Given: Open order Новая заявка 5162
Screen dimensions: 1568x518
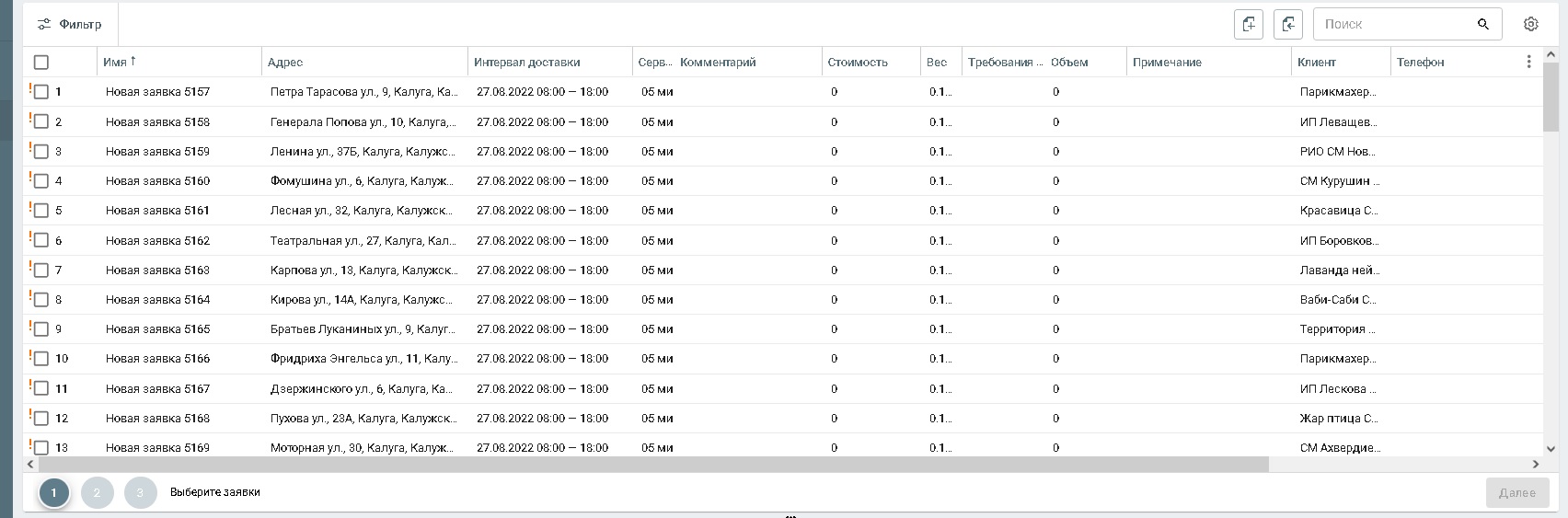Looking at the screenshot, I should [x=157, y=241].
